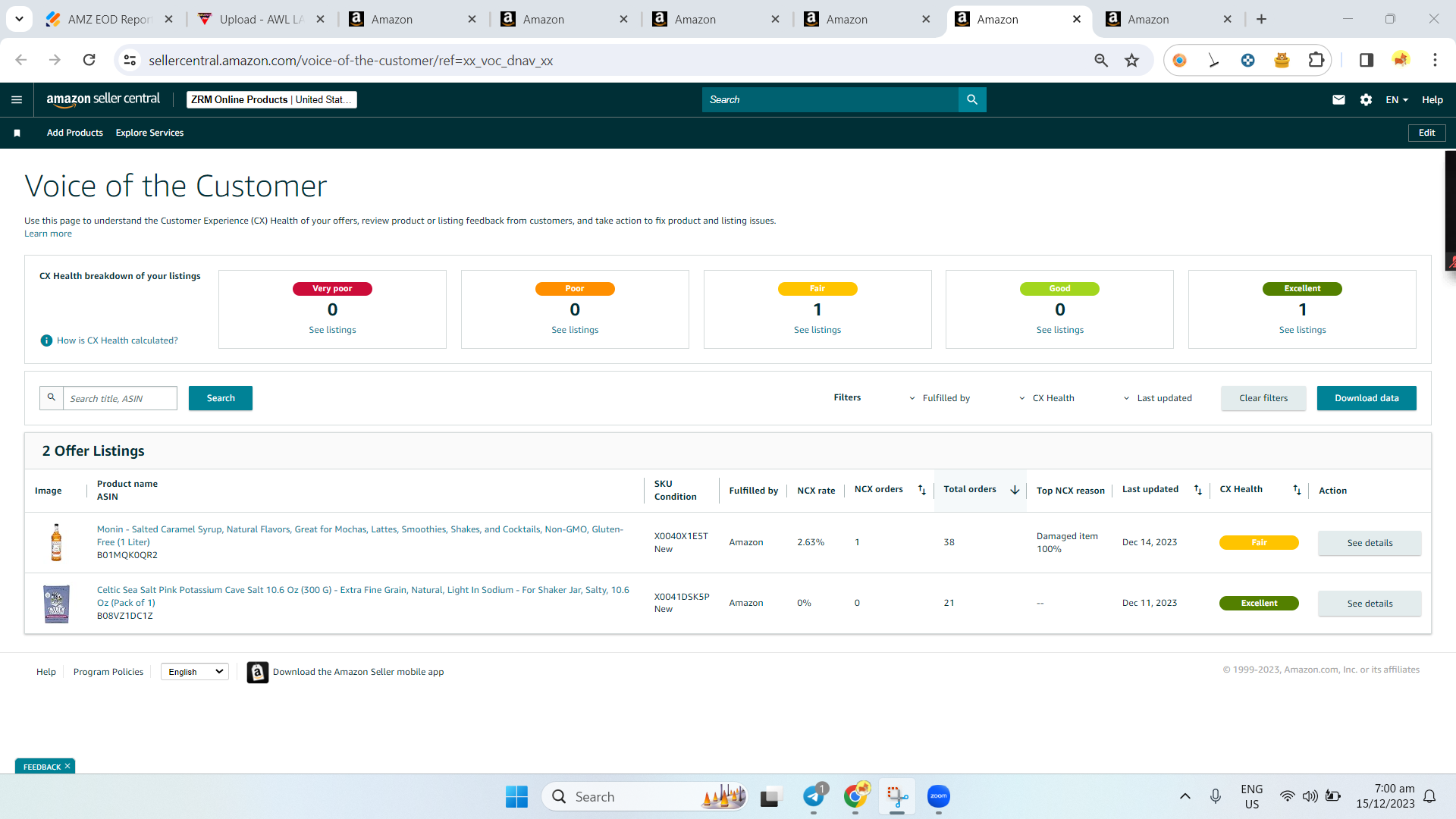Open the Explore Services menu item

(149, 133)
